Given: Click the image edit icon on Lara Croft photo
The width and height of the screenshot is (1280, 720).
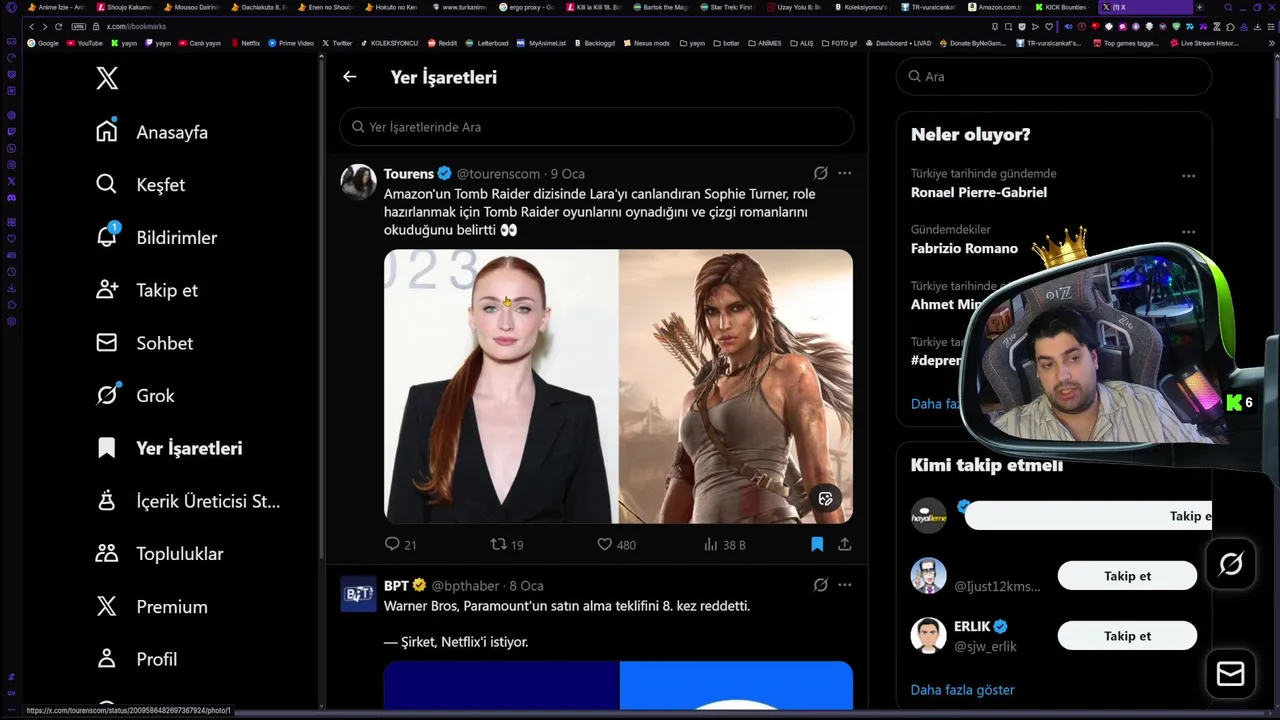Looking at the screenshot, I should [826, 498].
